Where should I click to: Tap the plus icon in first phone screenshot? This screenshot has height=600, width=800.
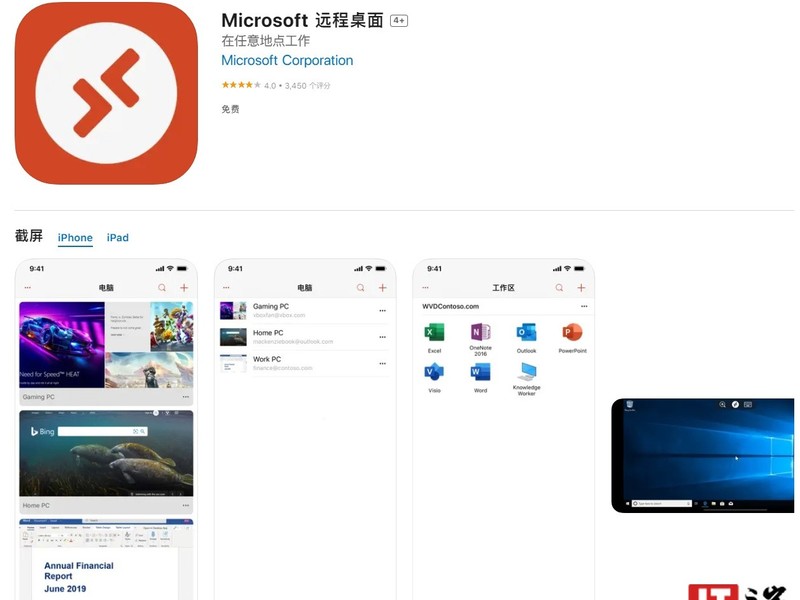point(184,288)
